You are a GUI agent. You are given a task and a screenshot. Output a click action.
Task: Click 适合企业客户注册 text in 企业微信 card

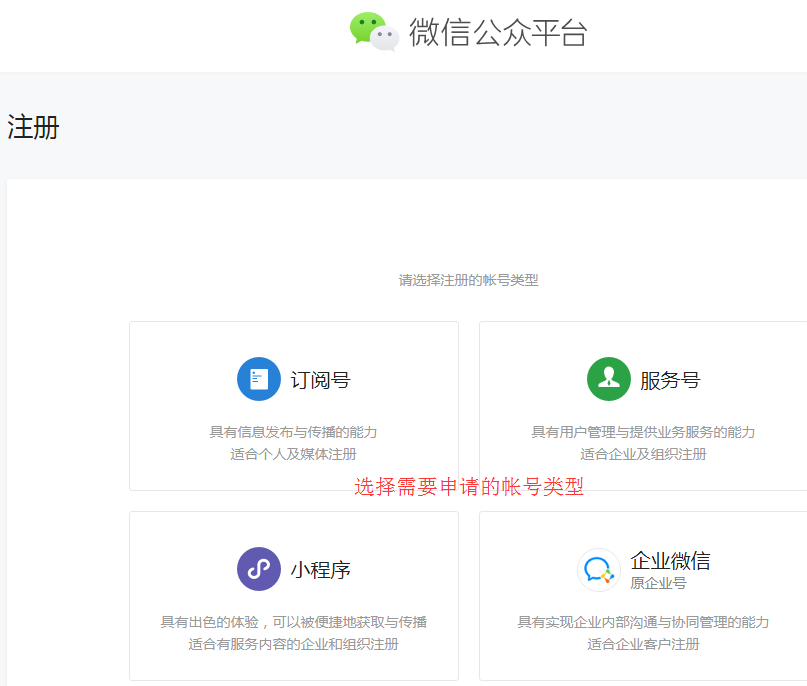pyautogui.click(x=643, y=644)
